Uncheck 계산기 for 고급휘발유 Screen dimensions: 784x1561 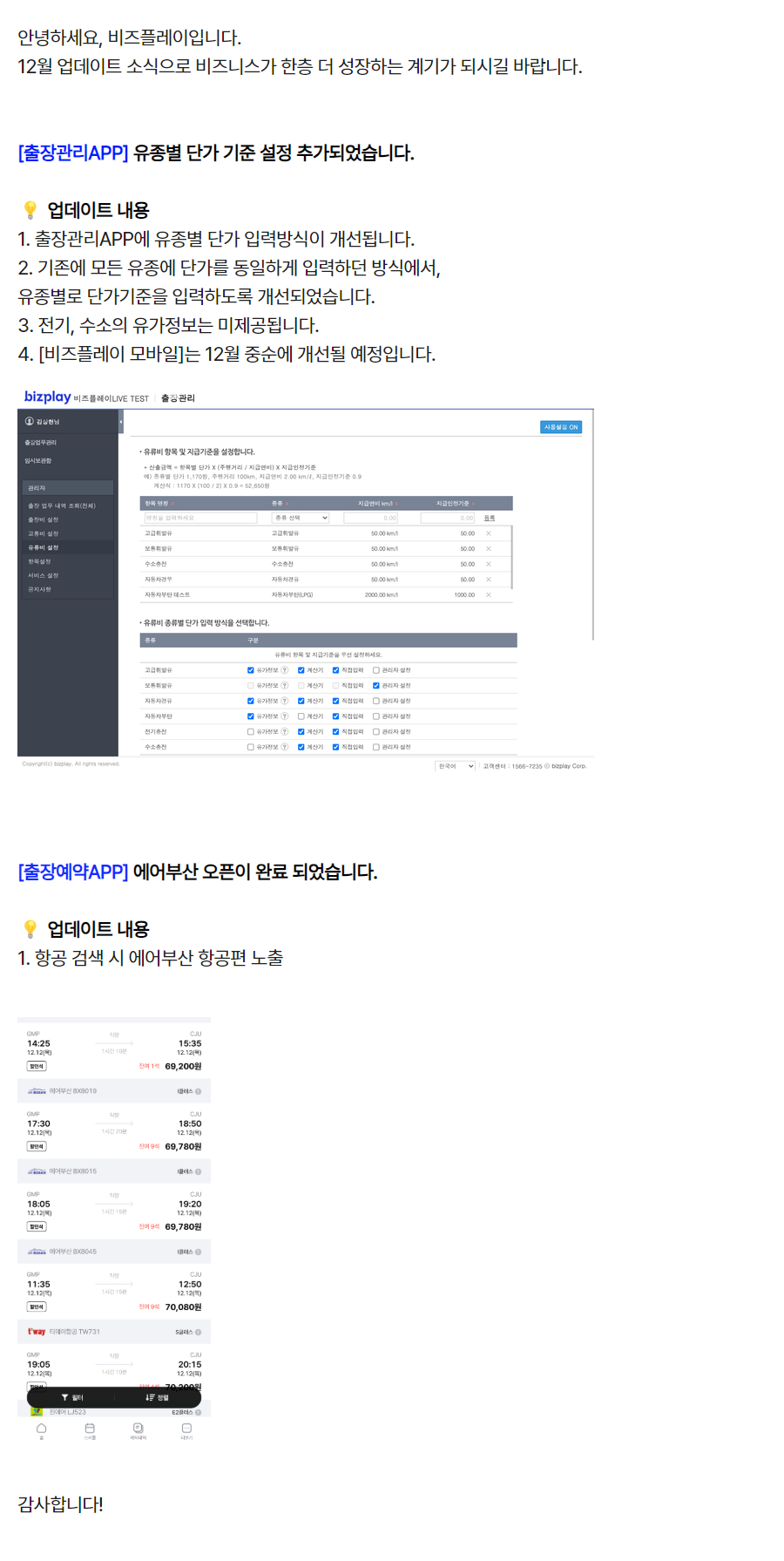pos(301,670)
